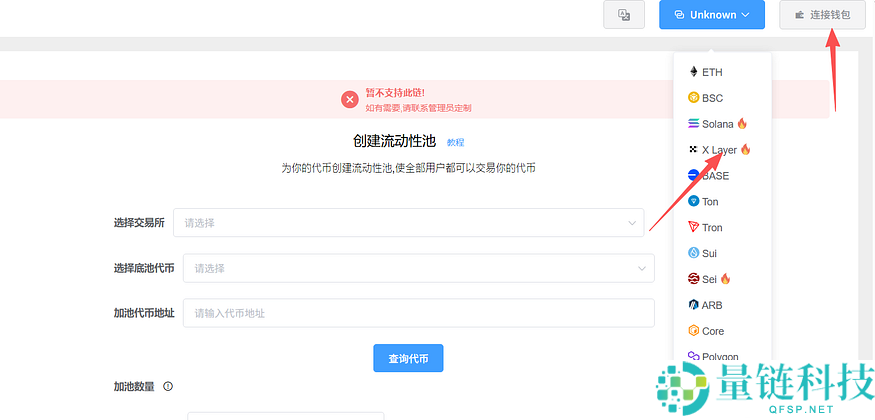Click the Tron red triangle icon

pyautogui.click(x=694, y=227)
